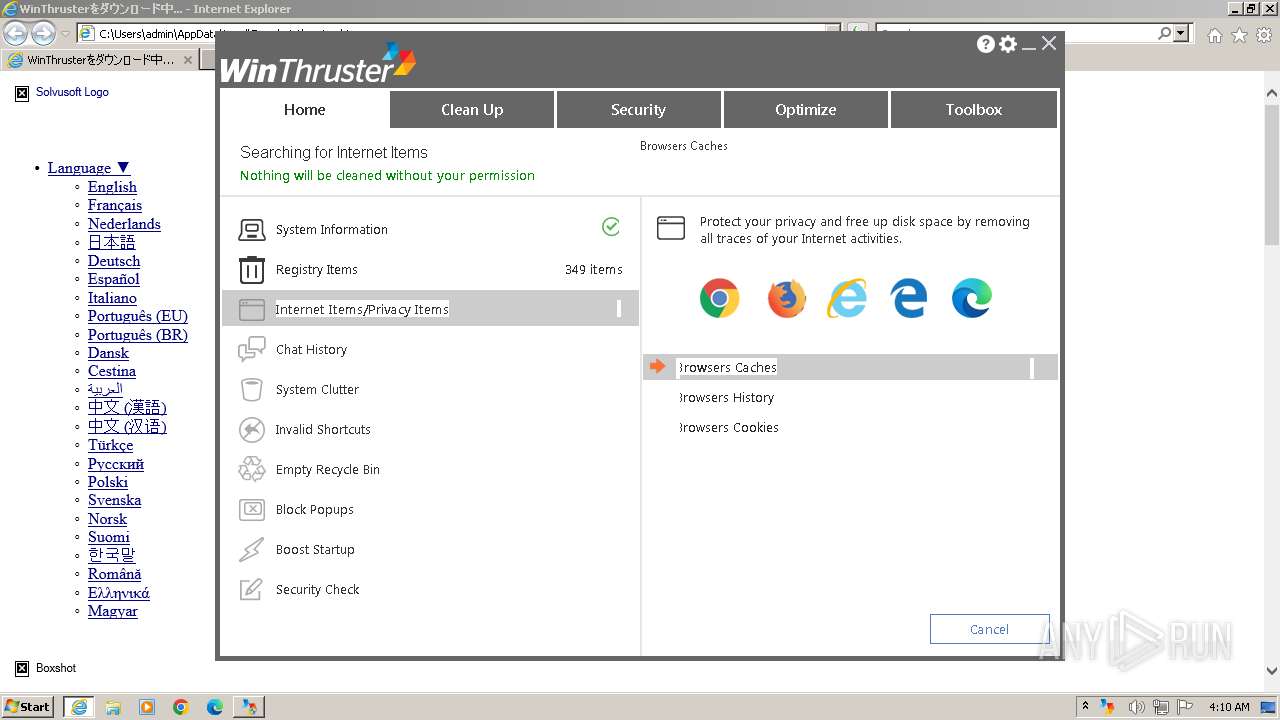This screenshot has width=1280, height=720.
Task: Click the Block Popups icon
Action: click(x=252, y=510)
